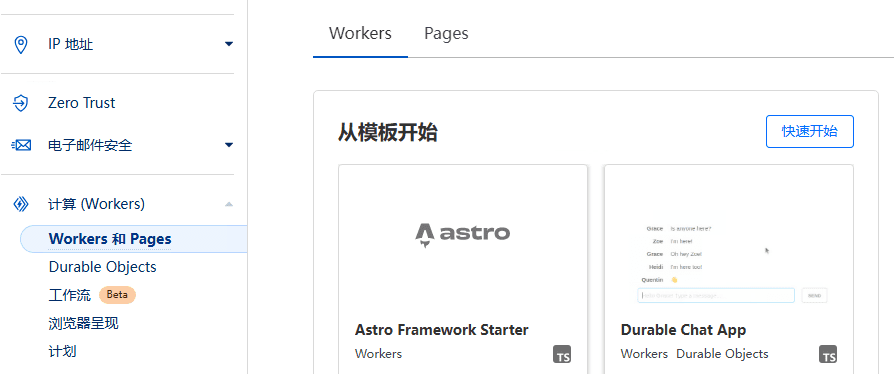Open Durable Objects in sidebar
Screen dimensions: 894x374
103,267
